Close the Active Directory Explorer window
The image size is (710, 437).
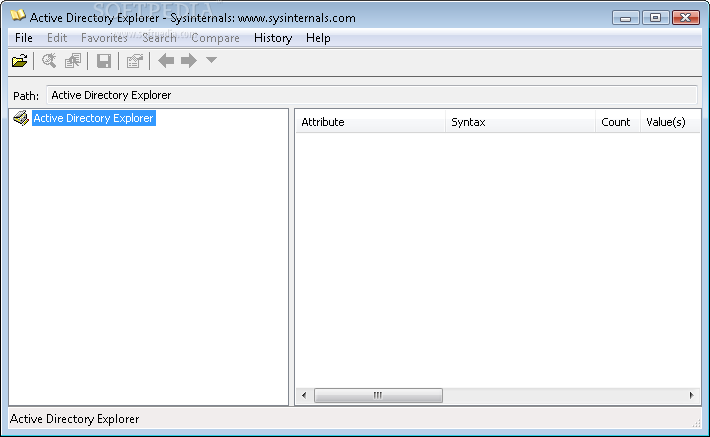click(686, 18)
